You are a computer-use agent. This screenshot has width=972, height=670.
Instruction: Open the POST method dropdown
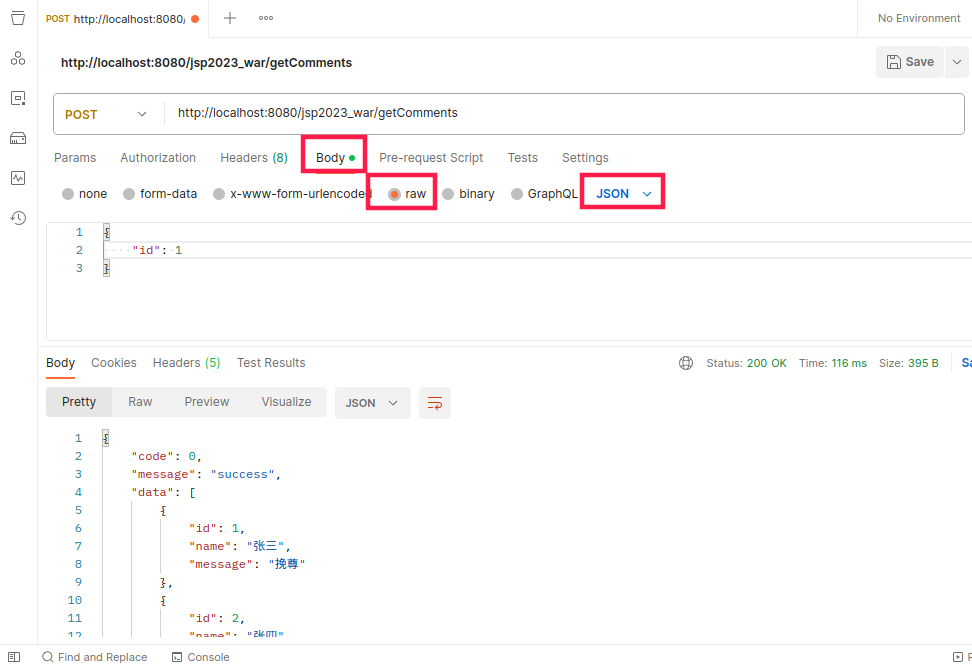106,114
